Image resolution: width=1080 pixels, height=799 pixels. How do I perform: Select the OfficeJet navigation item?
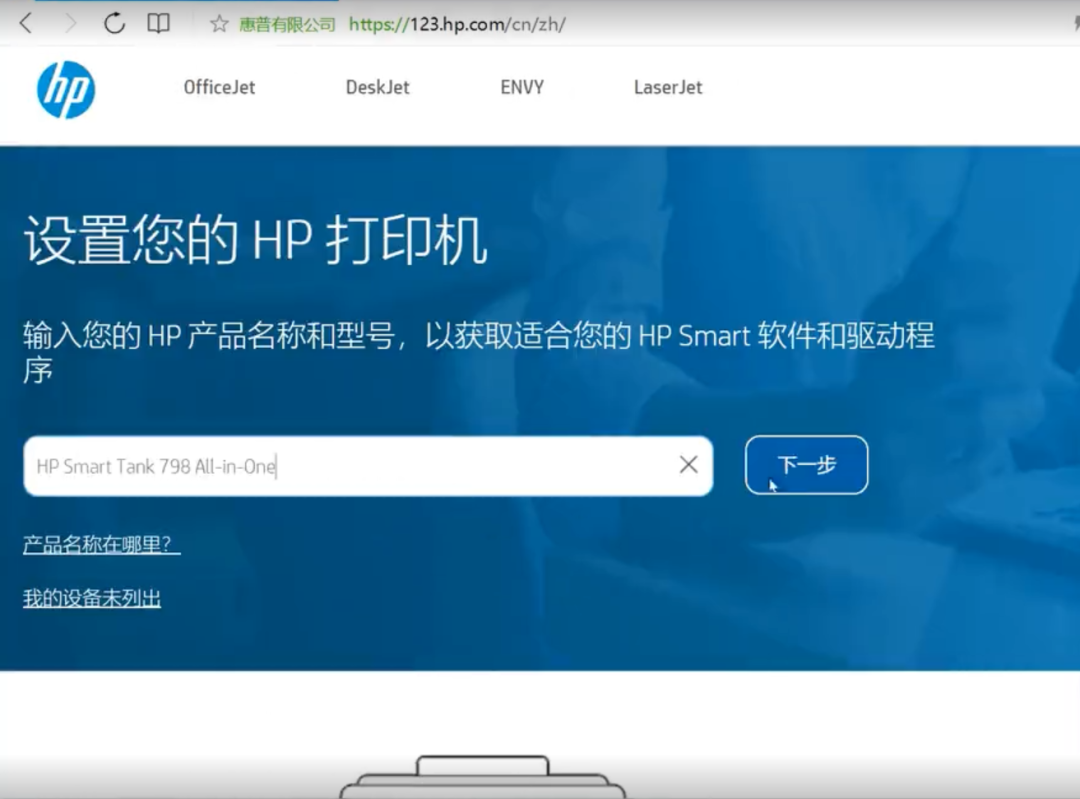click(218, 87)
